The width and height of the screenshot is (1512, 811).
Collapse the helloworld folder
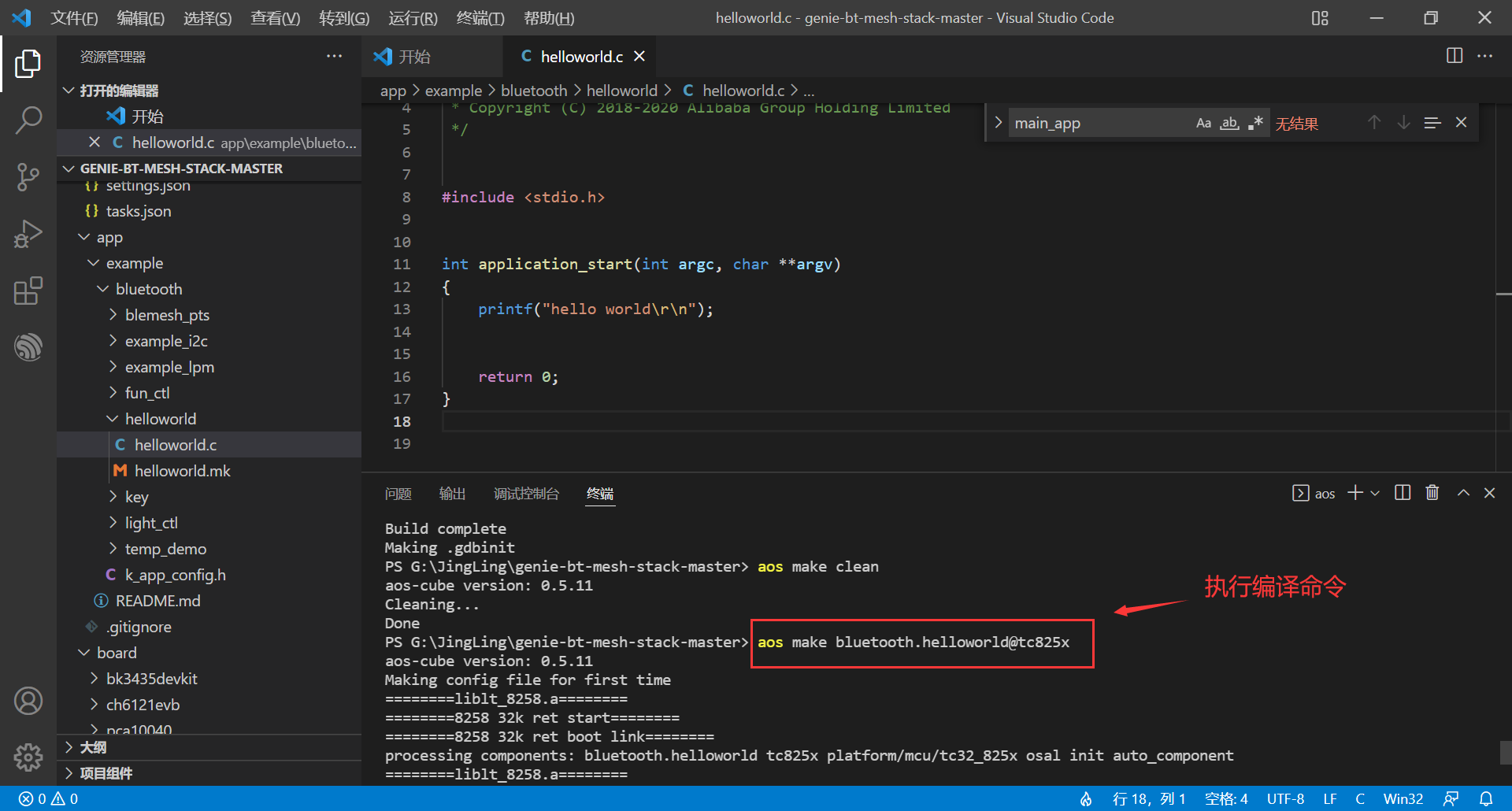(160, 419)
